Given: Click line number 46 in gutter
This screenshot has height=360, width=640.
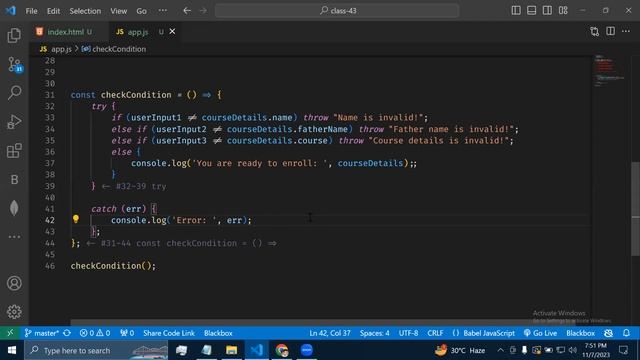Looking at the screenshot, I should point(49,266).
